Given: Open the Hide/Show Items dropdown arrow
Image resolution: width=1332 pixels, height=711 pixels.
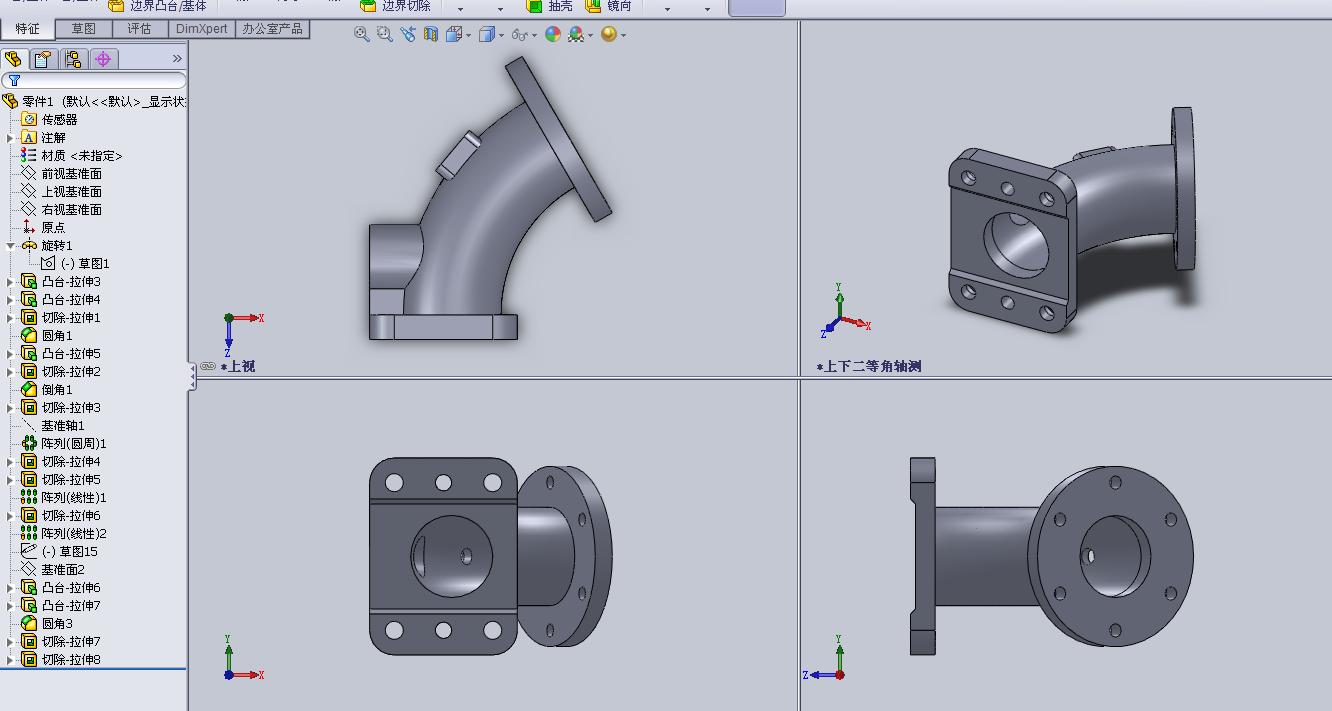Looking at the screenshot, I should [x=534, y=35].
